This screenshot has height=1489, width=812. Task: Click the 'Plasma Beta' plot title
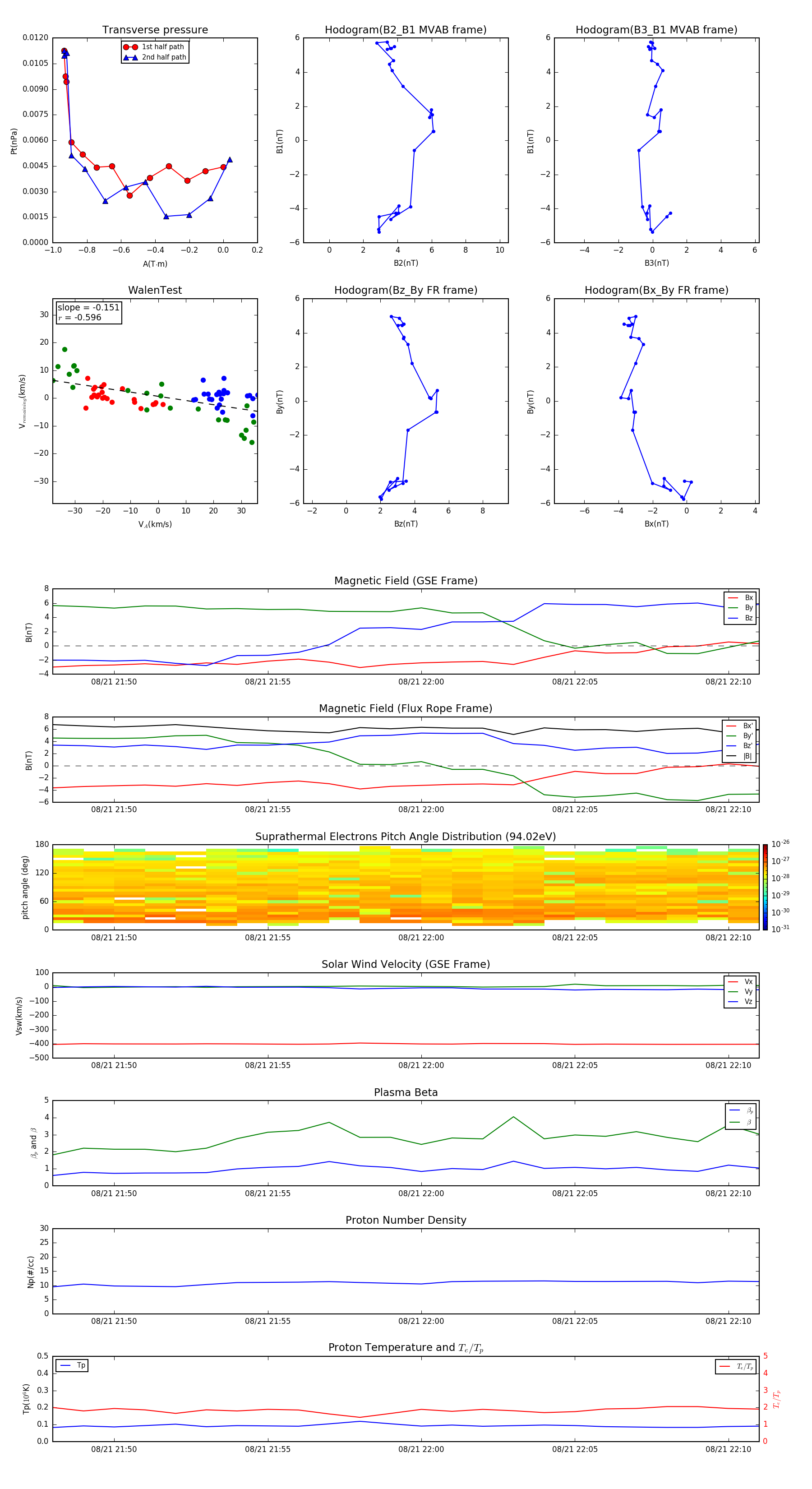coord(406,1093)
